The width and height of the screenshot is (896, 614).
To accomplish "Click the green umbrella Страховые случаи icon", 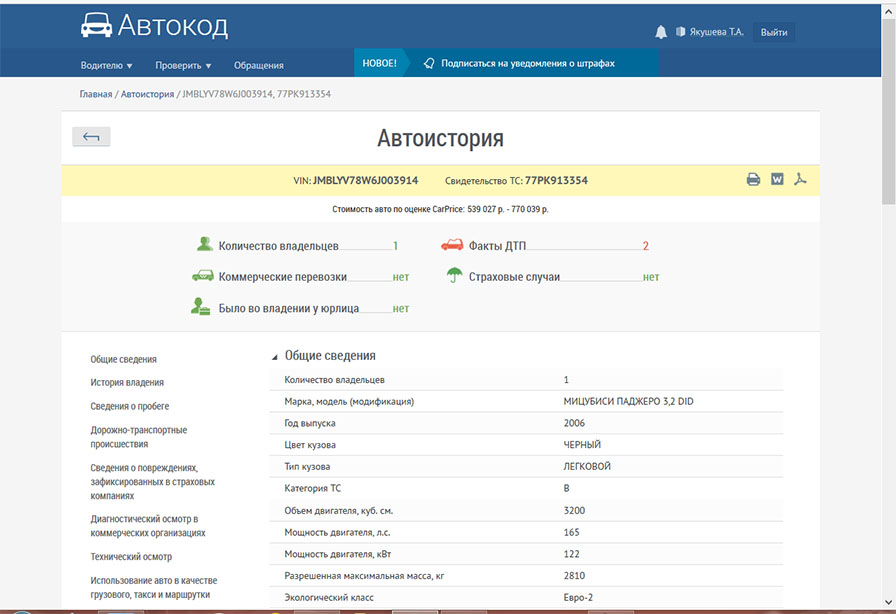I will click(453, 276).
